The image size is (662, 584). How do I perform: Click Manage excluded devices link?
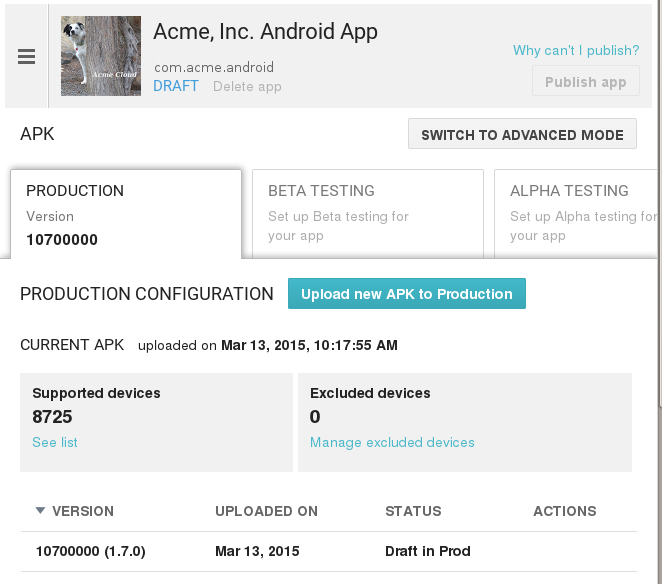[392, 443]
